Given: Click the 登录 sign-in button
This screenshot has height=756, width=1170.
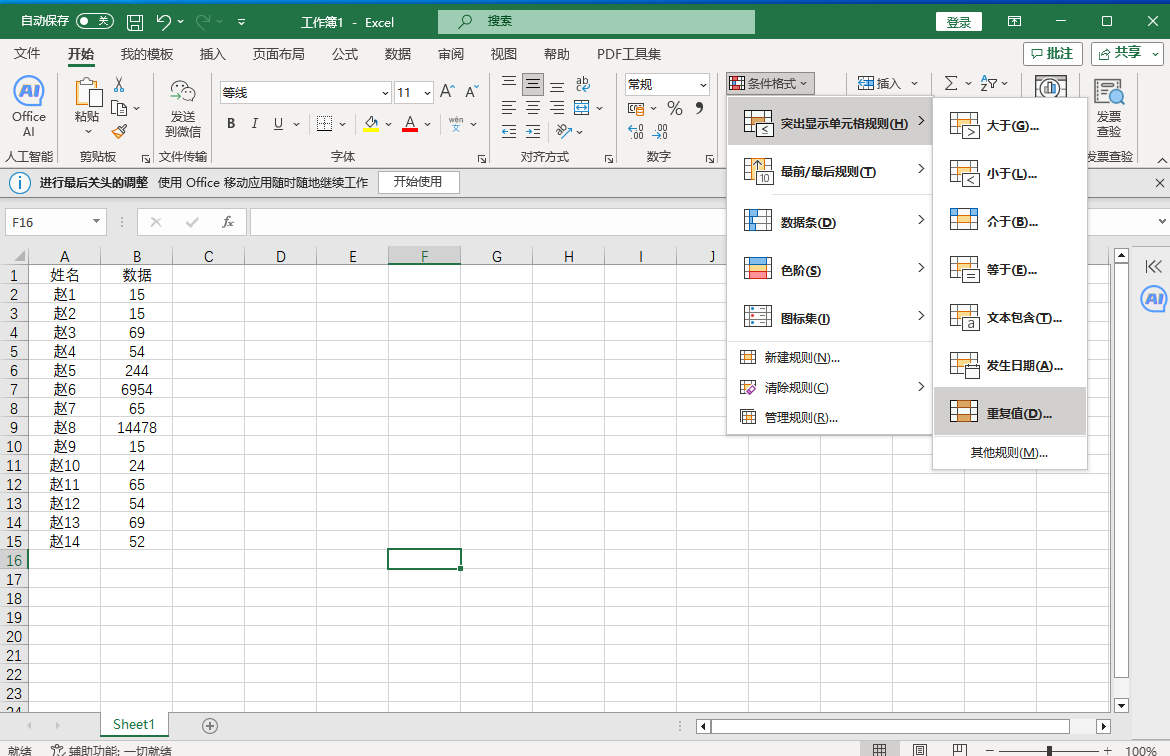Looking at the screenshot, I should pyautogui.click(x=958, y=22).
